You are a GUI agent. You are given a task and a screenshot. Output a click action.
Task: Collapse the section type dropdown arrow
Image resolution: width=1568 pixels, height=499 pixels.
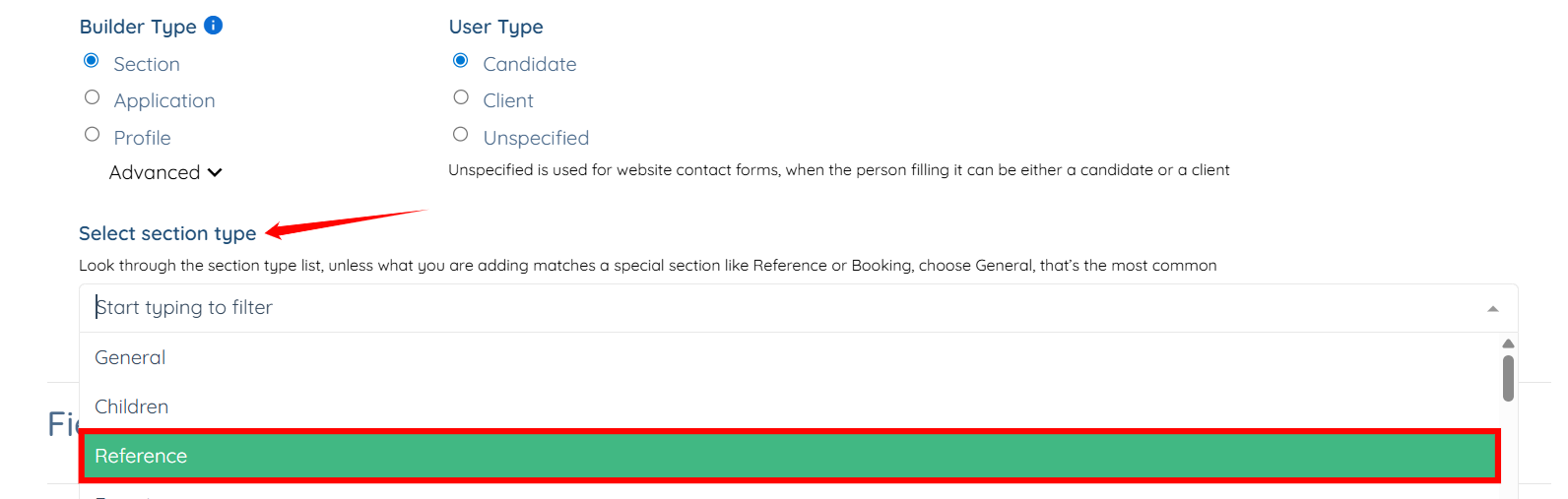[1493, 309]
